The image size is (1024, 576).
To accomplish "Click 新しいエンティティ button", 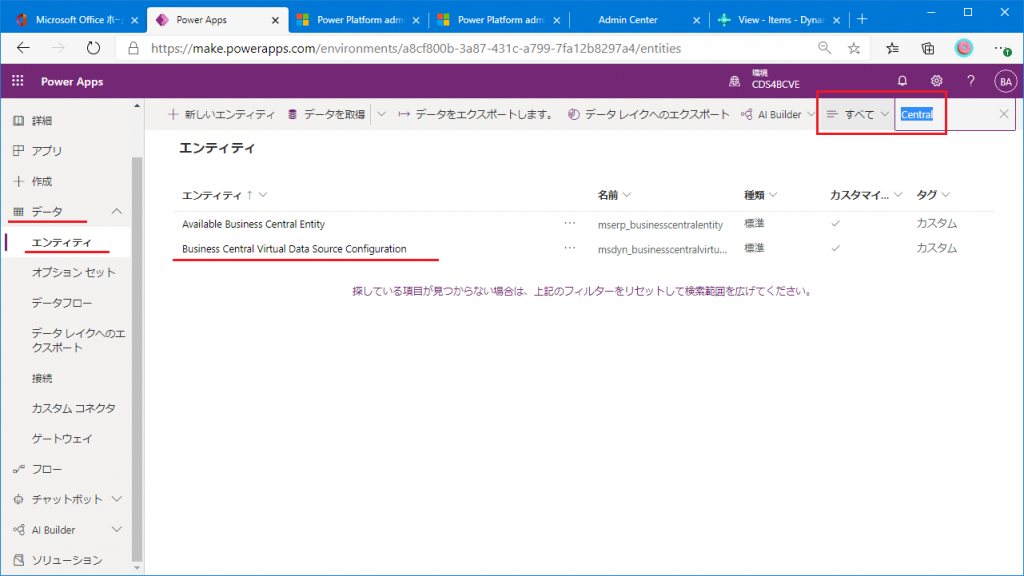I will (x=223, y=115).
